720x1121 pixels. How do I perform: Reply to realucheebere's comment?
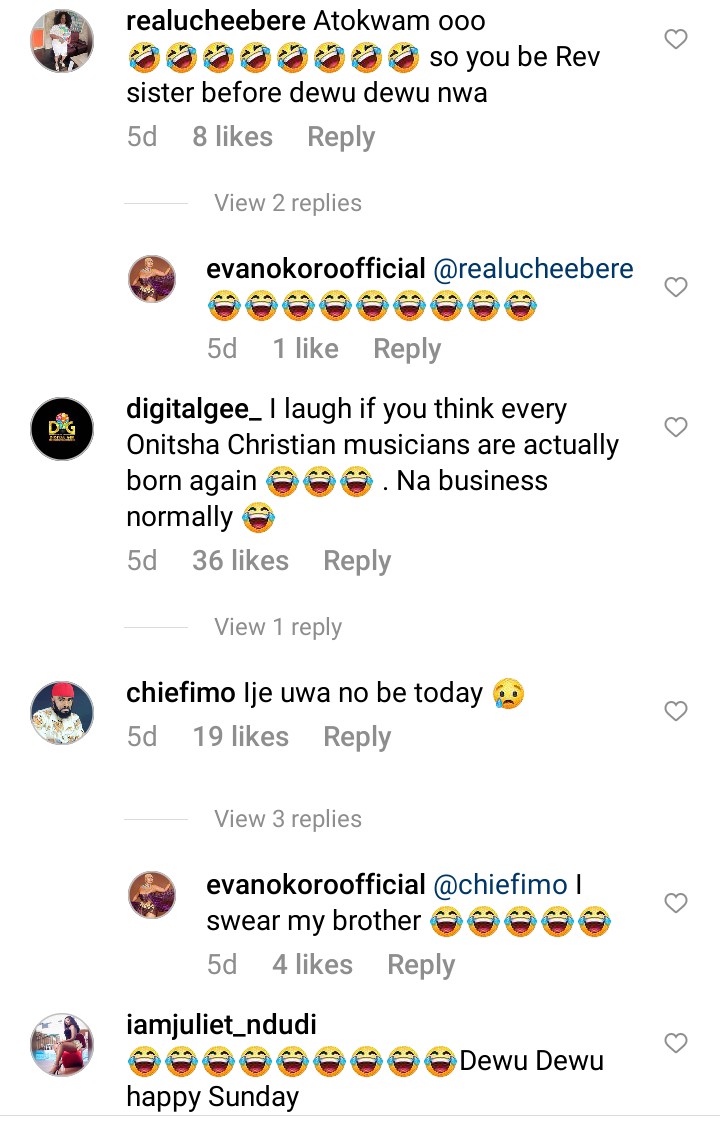[x=341, y=137]
